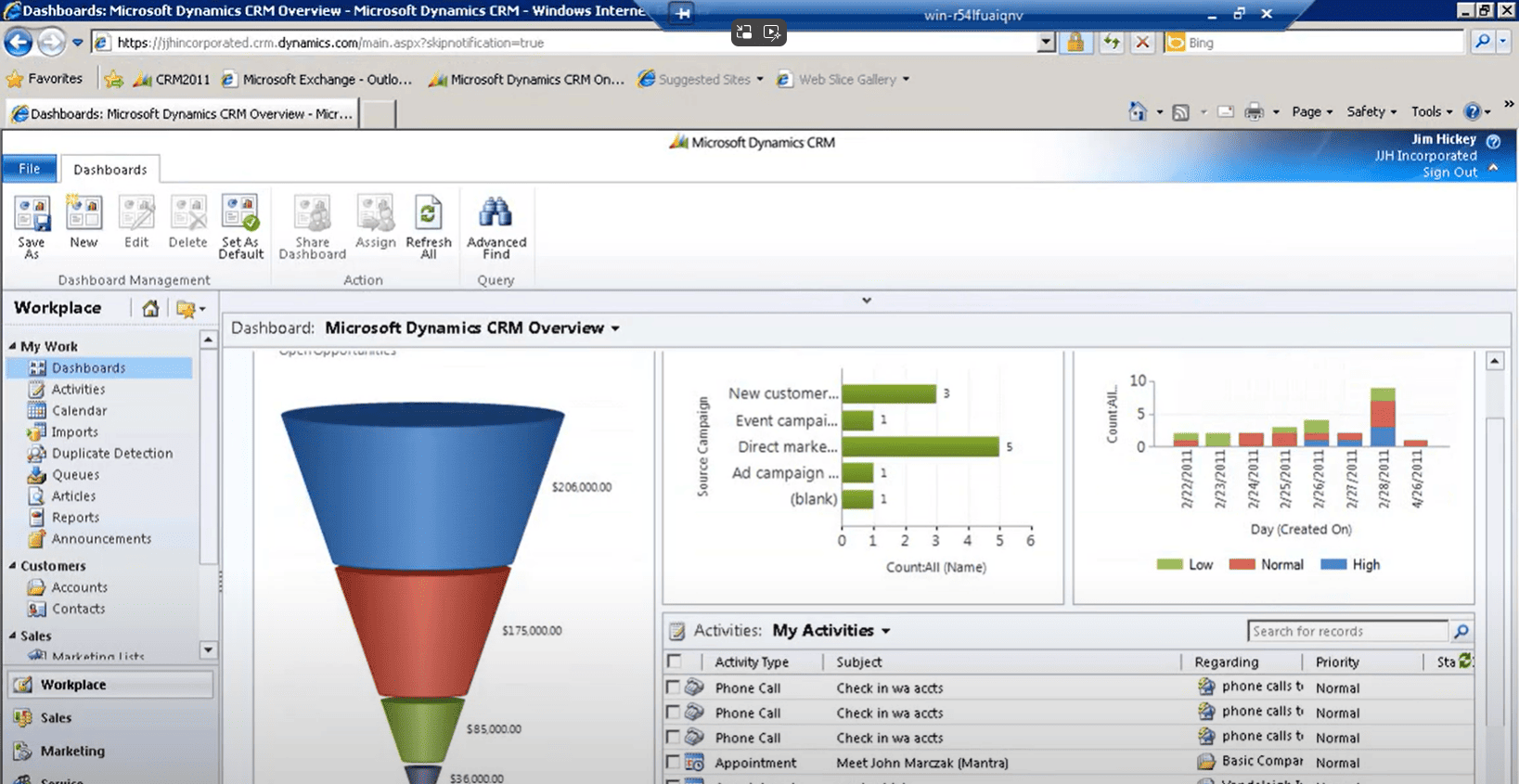Click the IE Print toolbar icon
The height and width of the screenshot is (784, 1519).
pyautogui.click(x=1254, y=111)
